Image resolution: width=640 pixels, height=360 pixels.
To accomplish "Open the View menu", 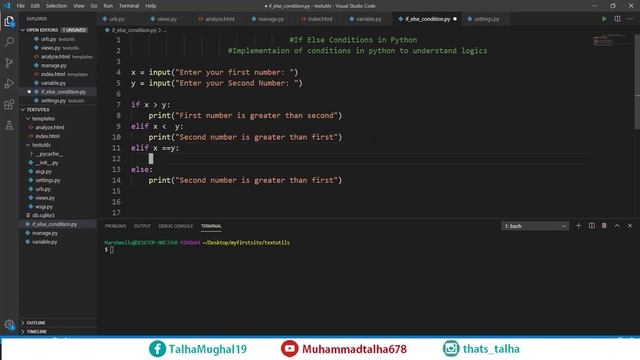I will 78,6.
